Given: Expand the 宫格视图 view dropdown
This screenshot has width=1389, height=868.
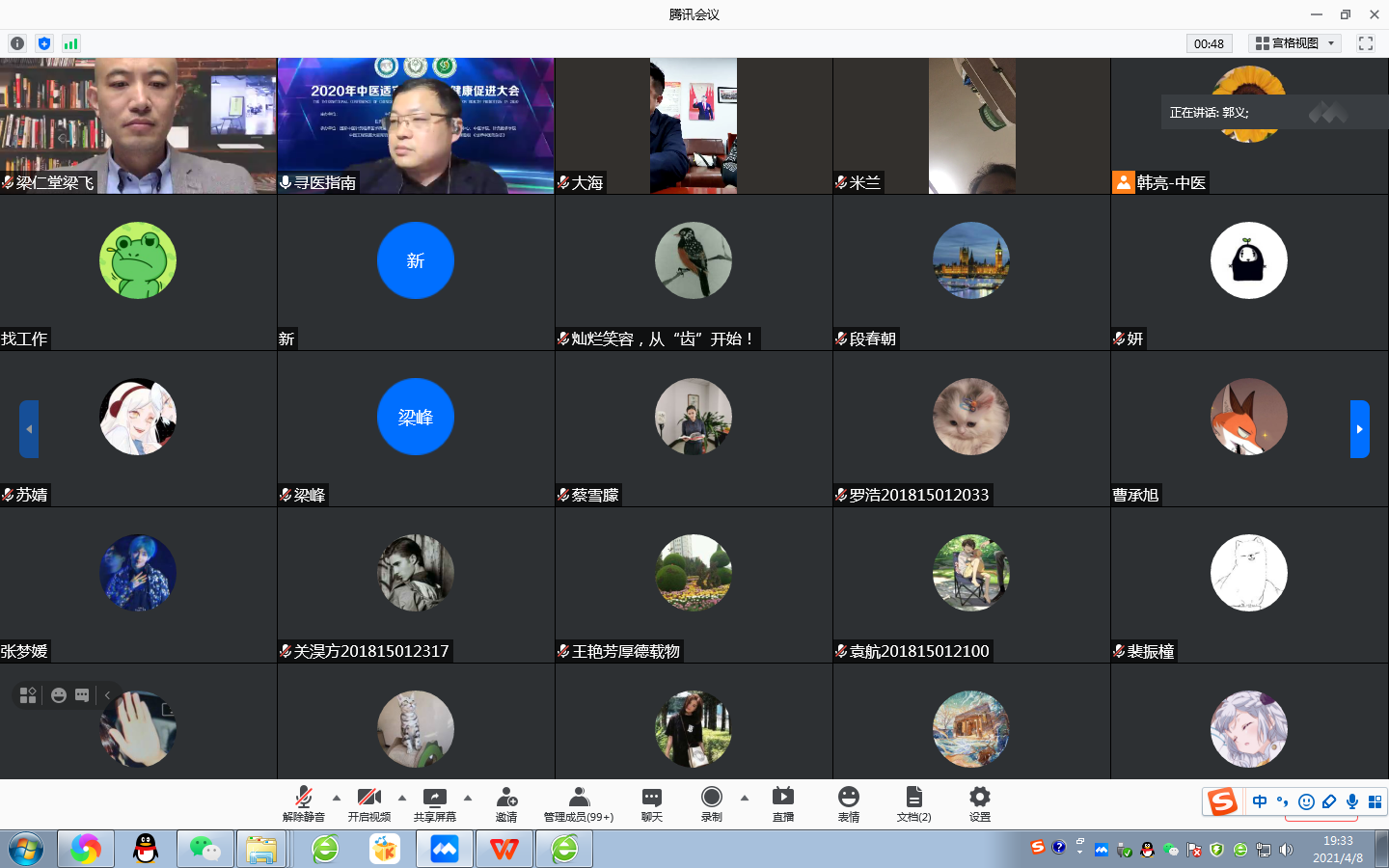Looking at the screenshot, I should pyautogui.click(x=1295, y=43).
